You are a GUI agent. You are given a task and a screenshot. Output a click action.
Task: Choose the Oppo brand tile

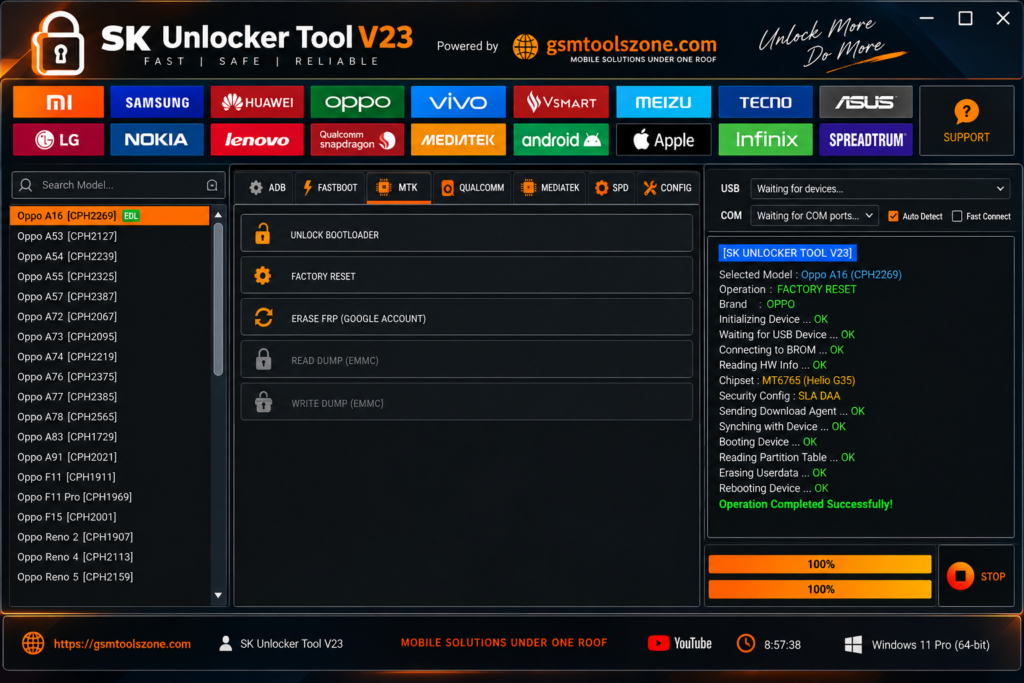pyautogui.click(x=357, y=102)
